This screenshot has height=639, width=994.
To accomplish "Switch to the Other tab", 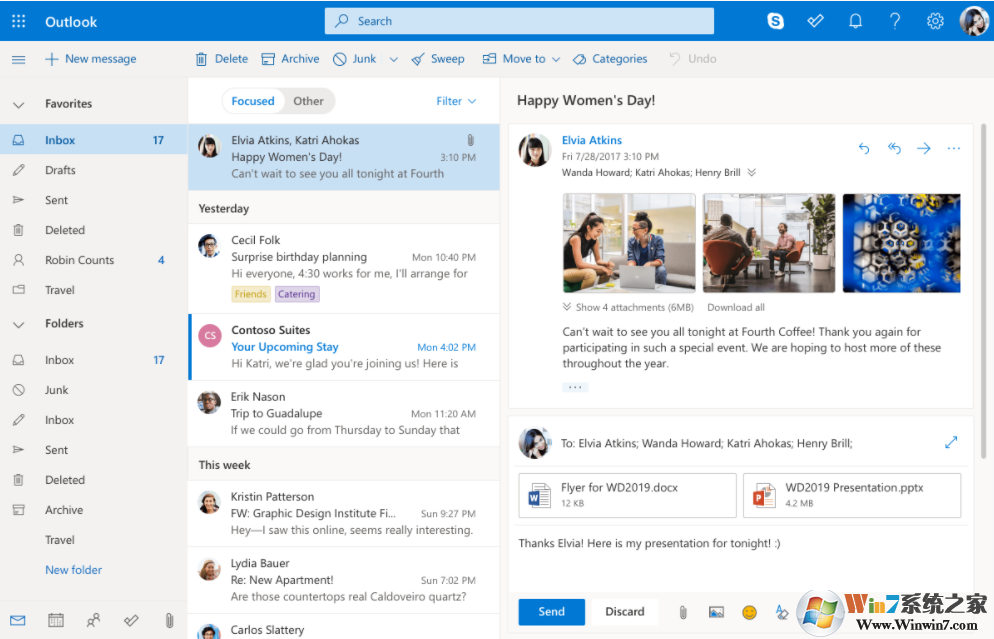I will (x=308, y=101).
